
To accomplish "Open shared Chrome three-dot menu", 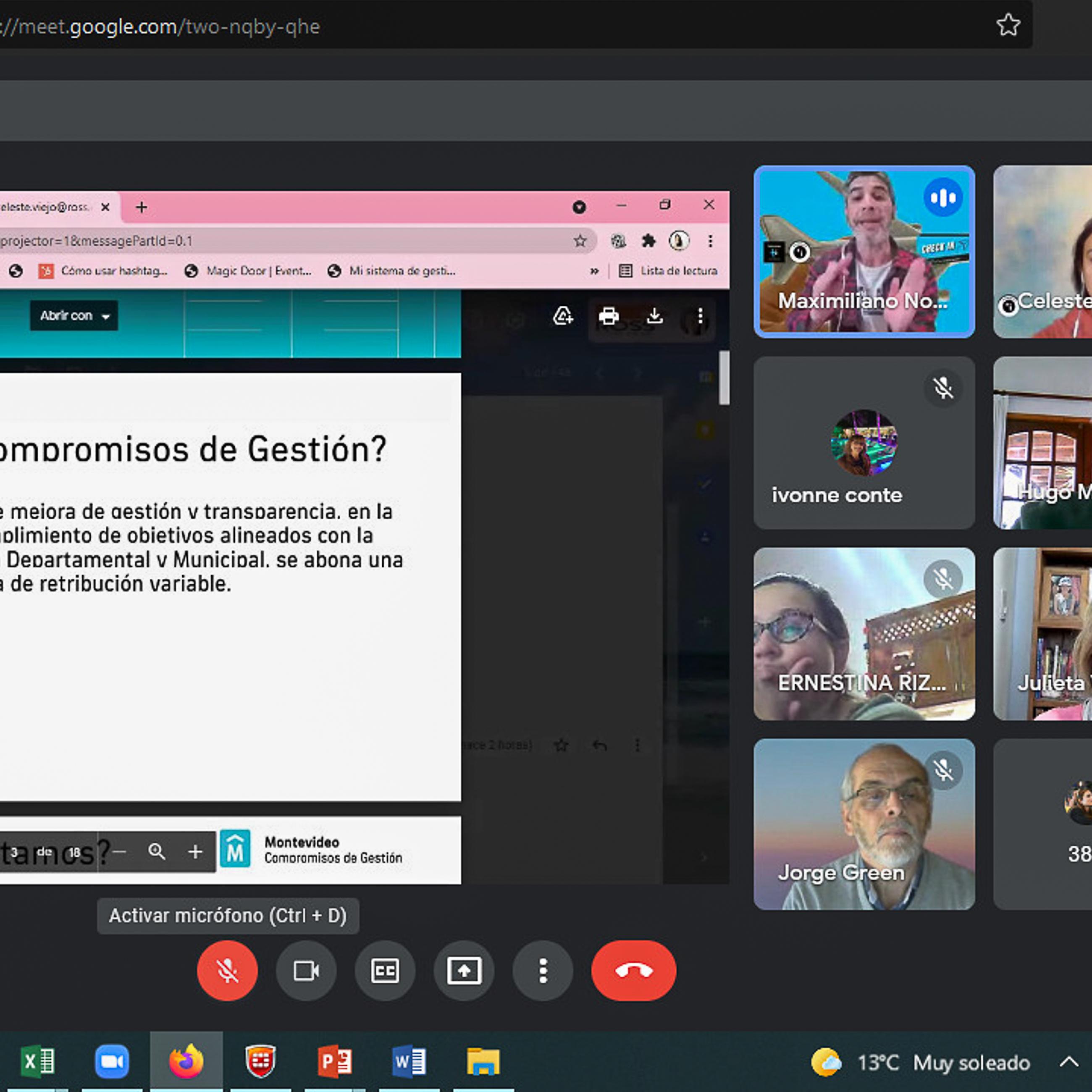I will click(711, 241).
